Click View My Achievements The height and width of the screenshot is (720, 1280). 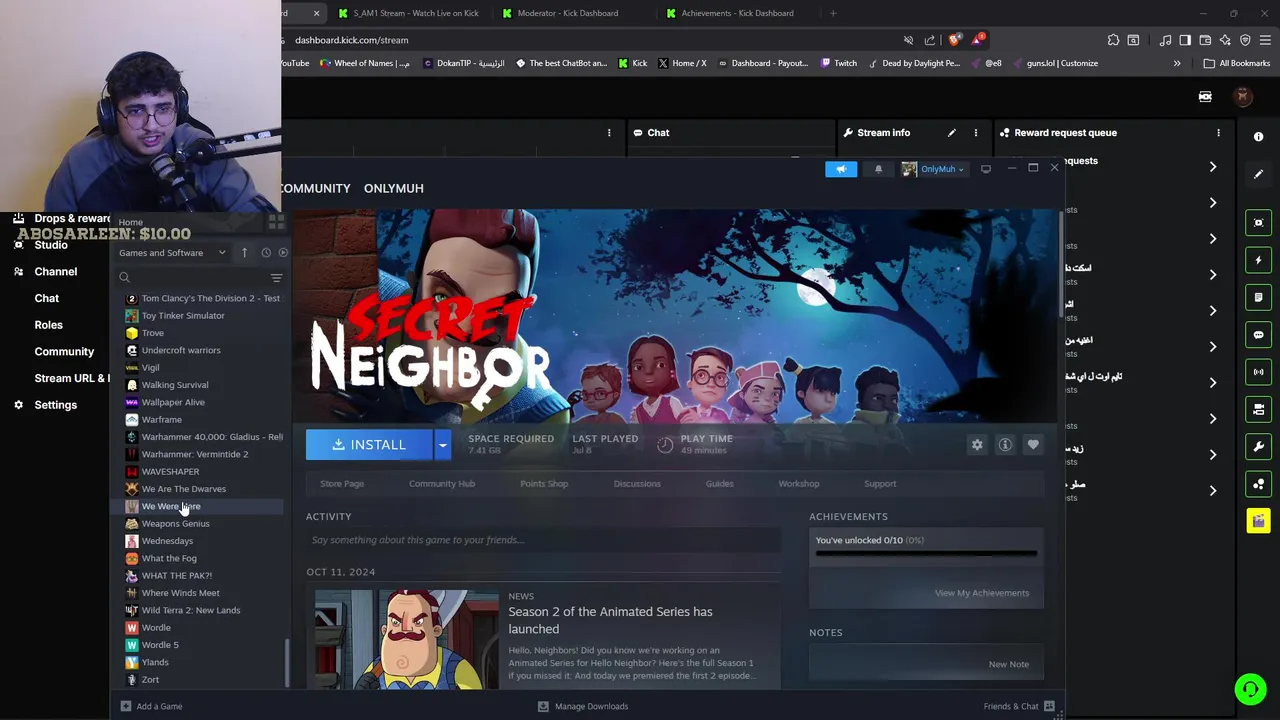pyautogui.click(x=982, y=593)
